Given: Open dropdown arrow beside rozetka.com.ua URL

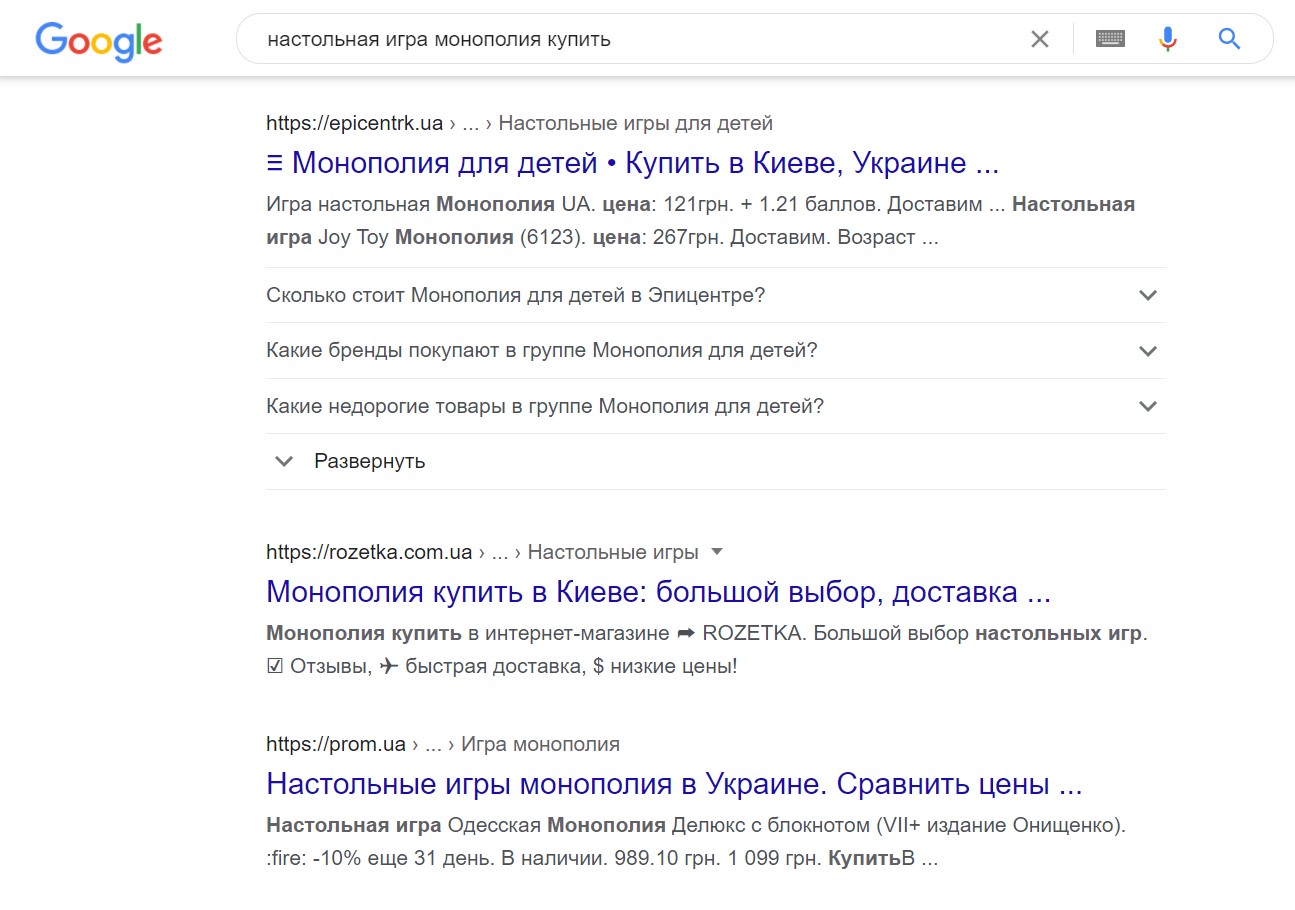Looking at the screenshot, I should click(716, 552).
